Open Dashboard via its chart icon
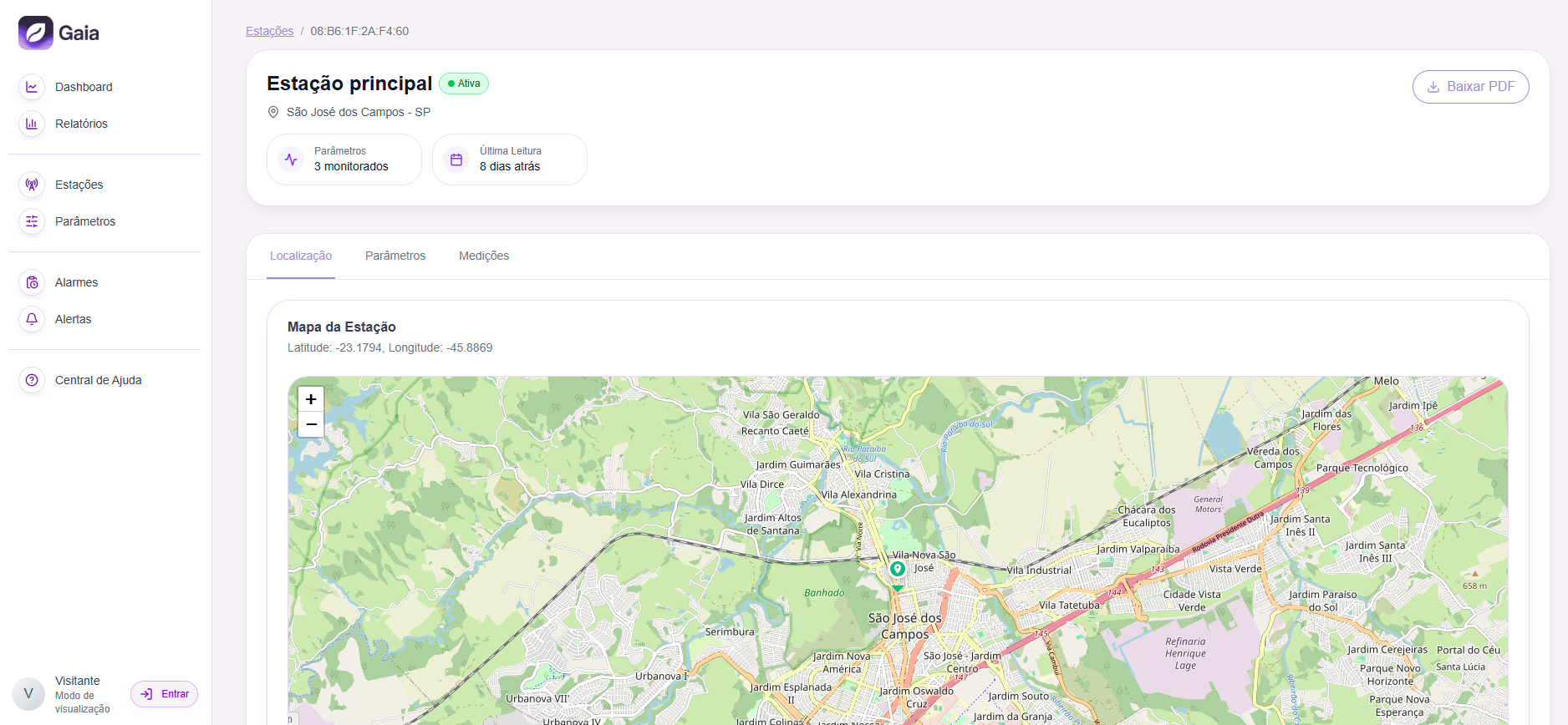 [32, 87]
